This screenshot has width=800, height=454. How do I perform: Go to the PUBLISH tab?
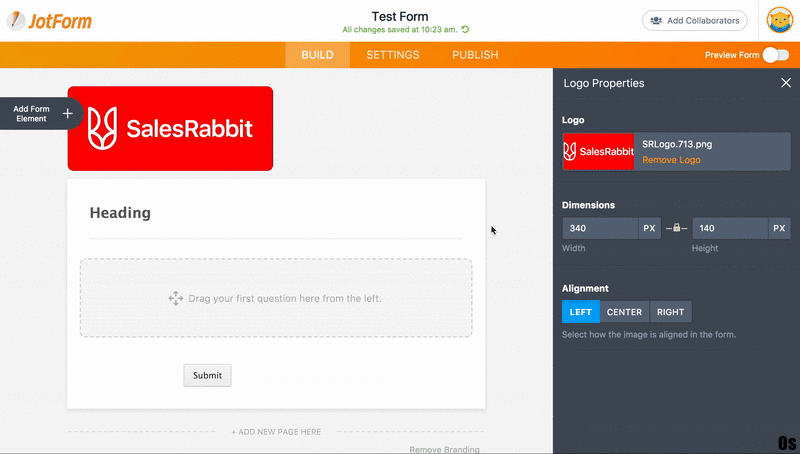(475, 55)
